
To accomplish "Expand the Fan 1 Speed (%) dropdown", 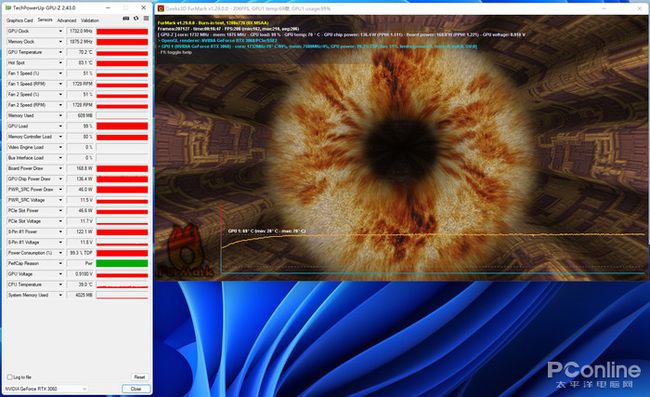I will click(61, 73).
